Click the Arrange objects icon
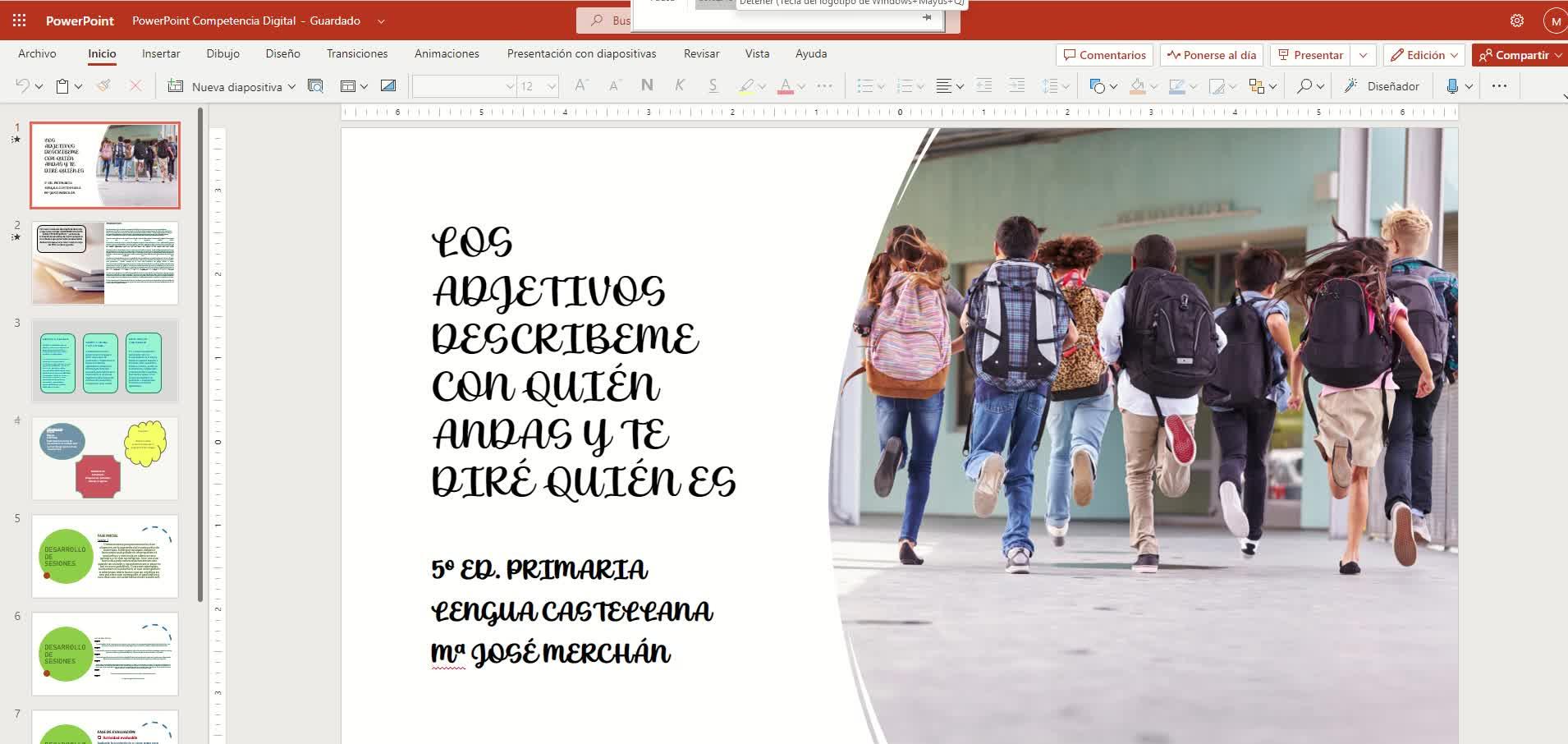The image size is (1568, 744). (x=1256, y=86)
